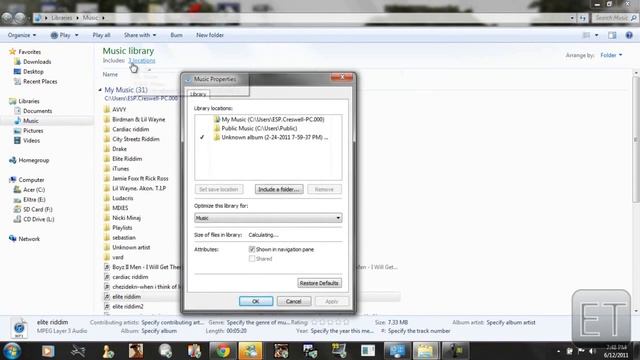
Task: Close the Music Properties dialog
Action: pyautogui.click(x=342, y=77)
